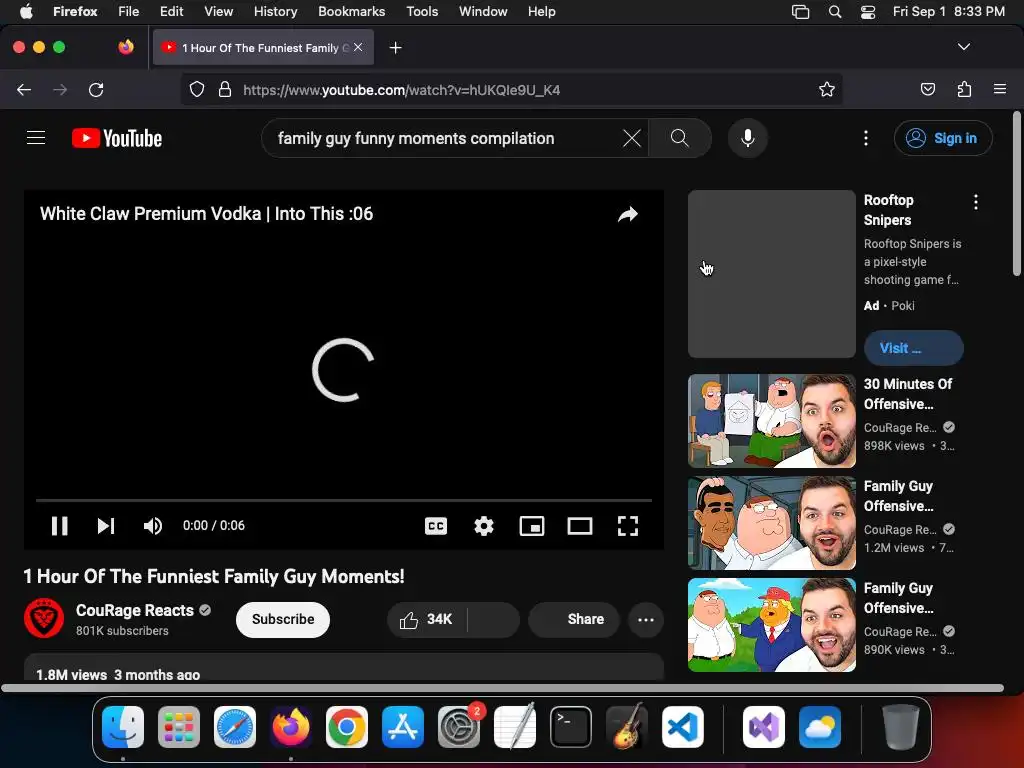
Task: Submit search with the magnifier button
Action: 680,138
